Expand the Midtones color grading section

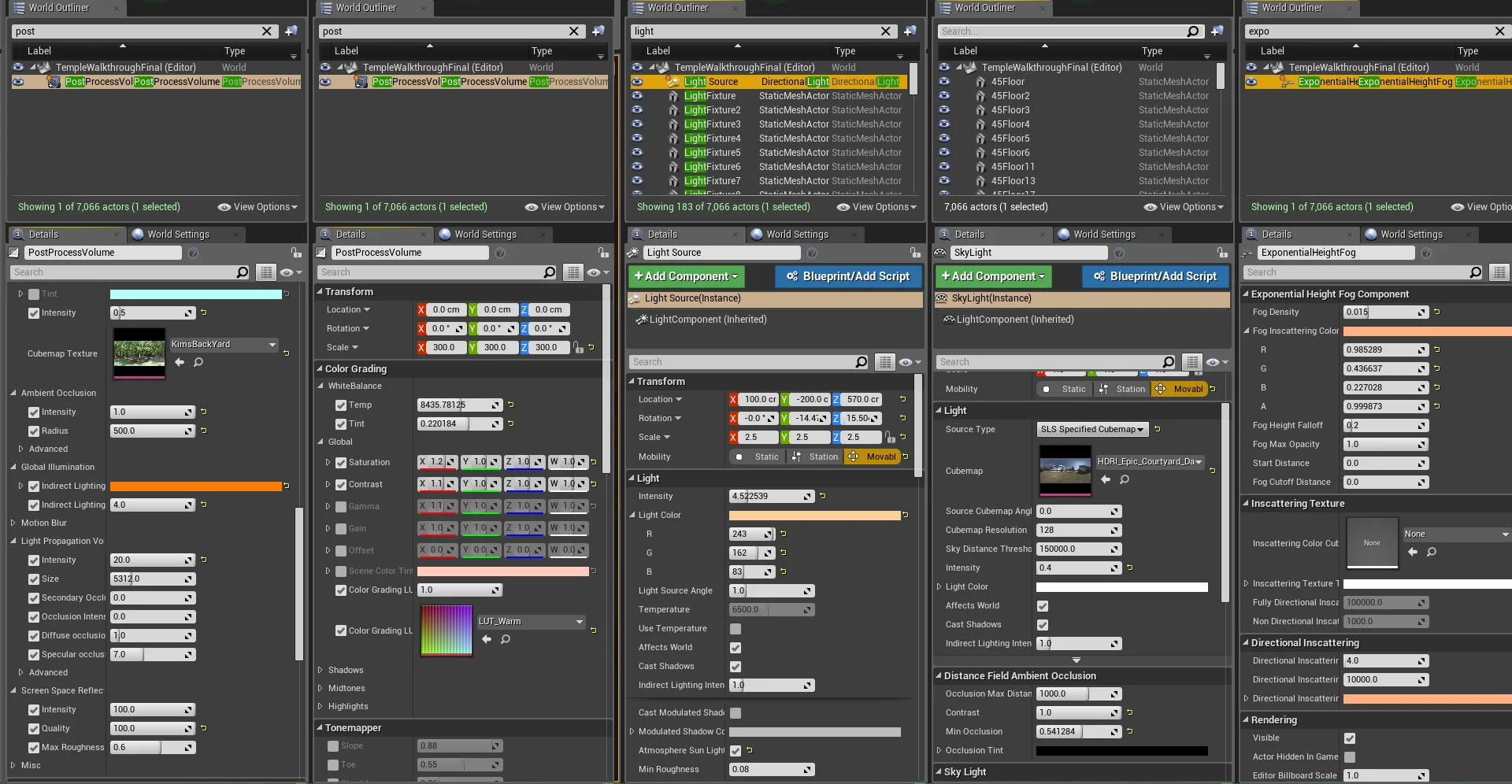point(321,689)
